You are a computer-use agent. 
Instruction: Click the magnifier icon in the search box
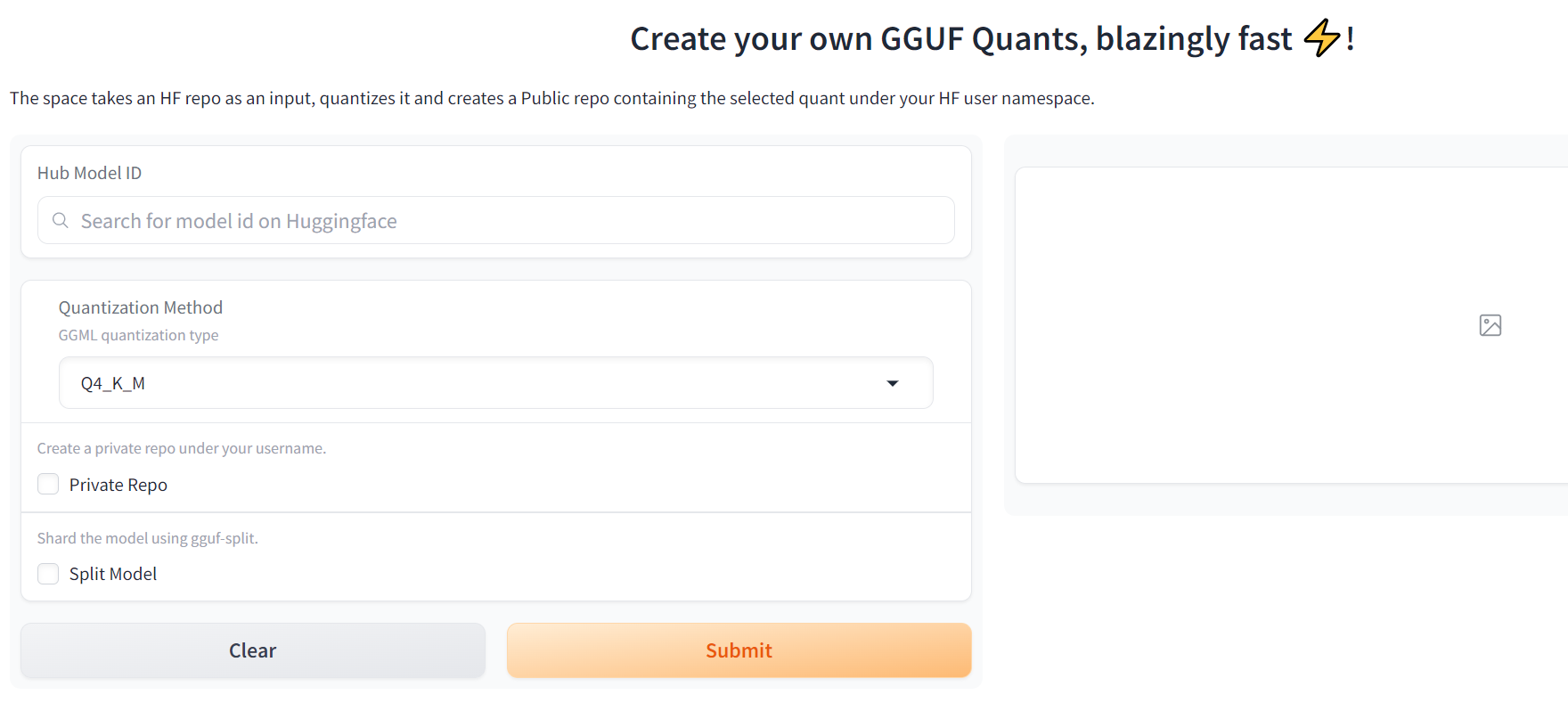point(61,220)
